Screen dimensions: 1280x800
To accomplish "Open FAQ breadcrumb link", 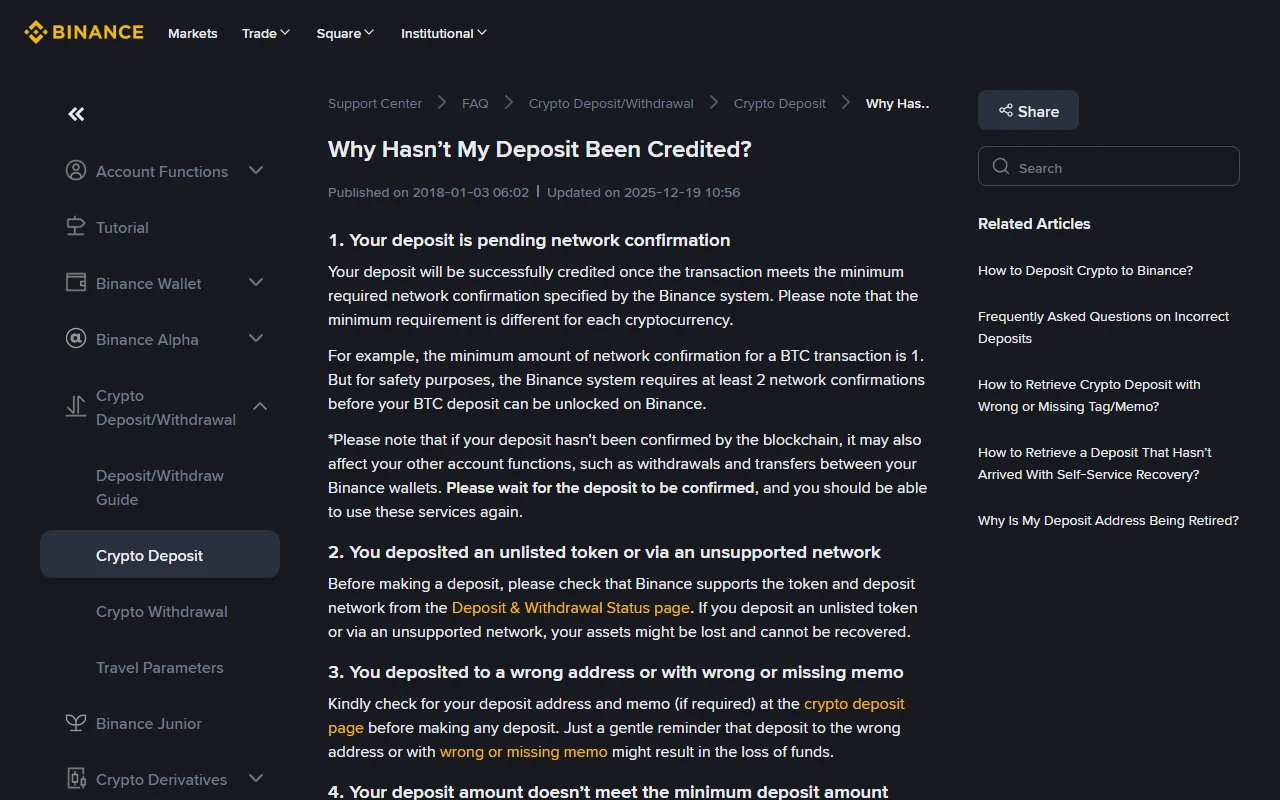I will (475, 103).
